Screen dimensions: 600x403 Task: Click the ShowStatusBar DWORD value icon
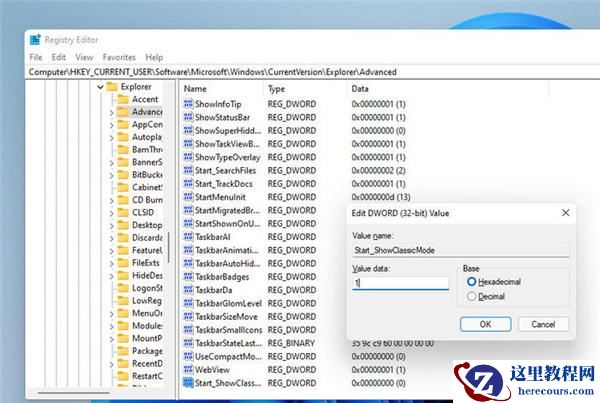point(188,117)
